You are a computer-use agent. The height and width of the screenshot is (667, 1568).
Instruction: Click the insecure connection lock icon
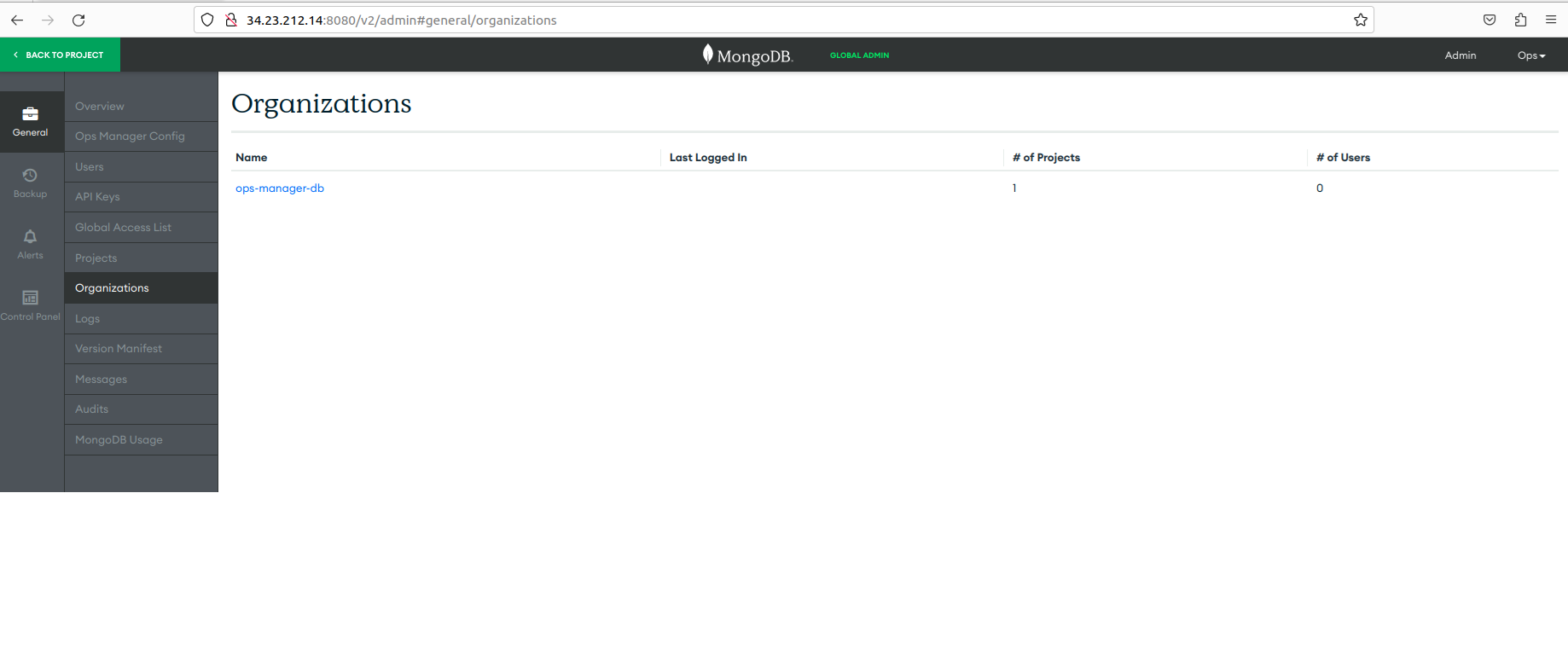pos(230,20)
